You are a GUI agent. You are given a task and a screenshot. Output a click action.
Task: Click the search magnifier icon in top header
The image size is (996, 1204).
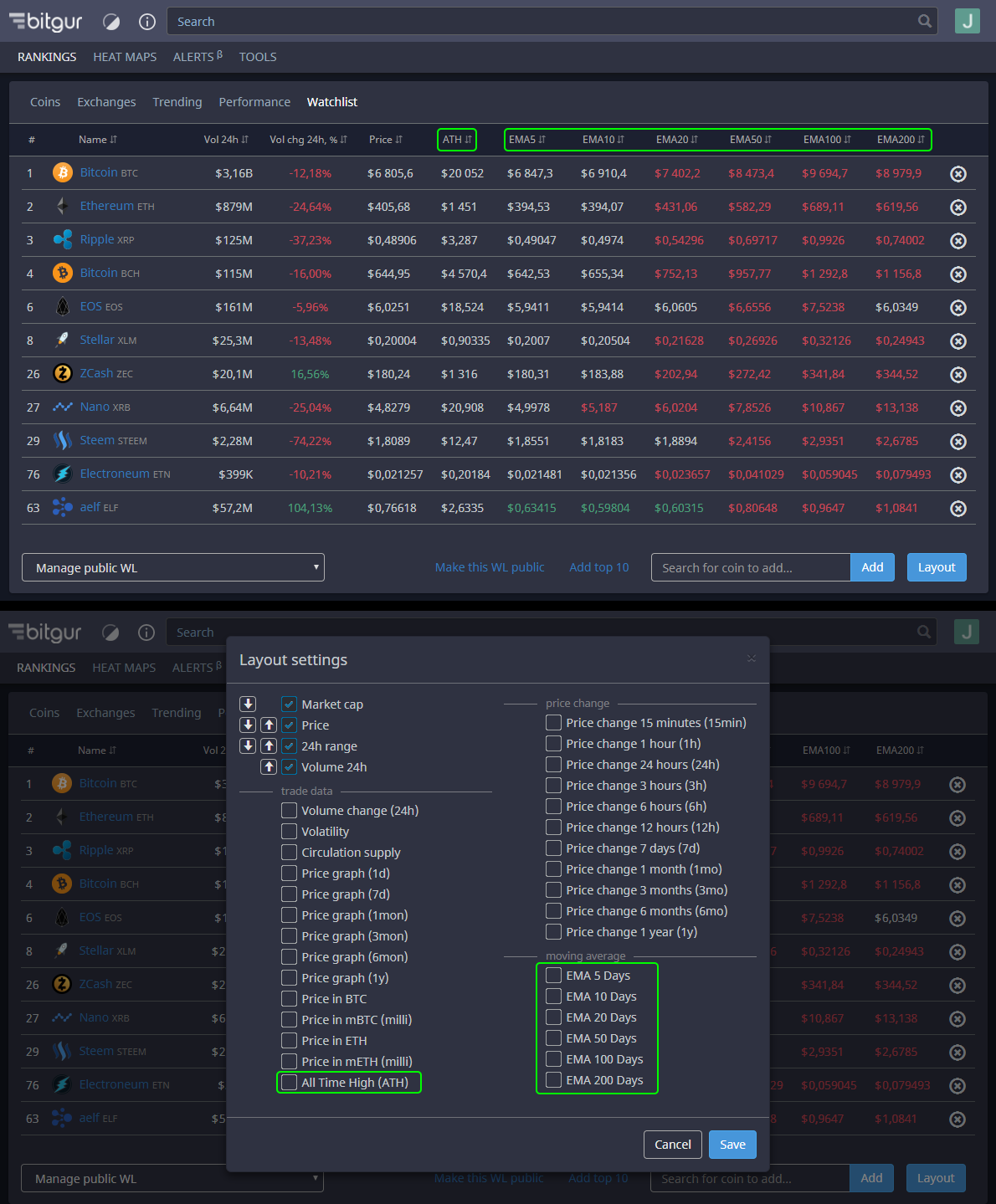coord(925,21)
